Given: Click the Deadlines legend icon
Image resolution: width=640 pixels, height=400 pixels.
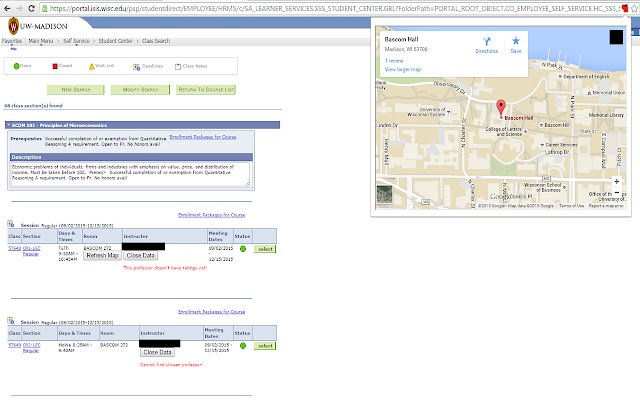Looking at the screenshot, I should [137, 67].
